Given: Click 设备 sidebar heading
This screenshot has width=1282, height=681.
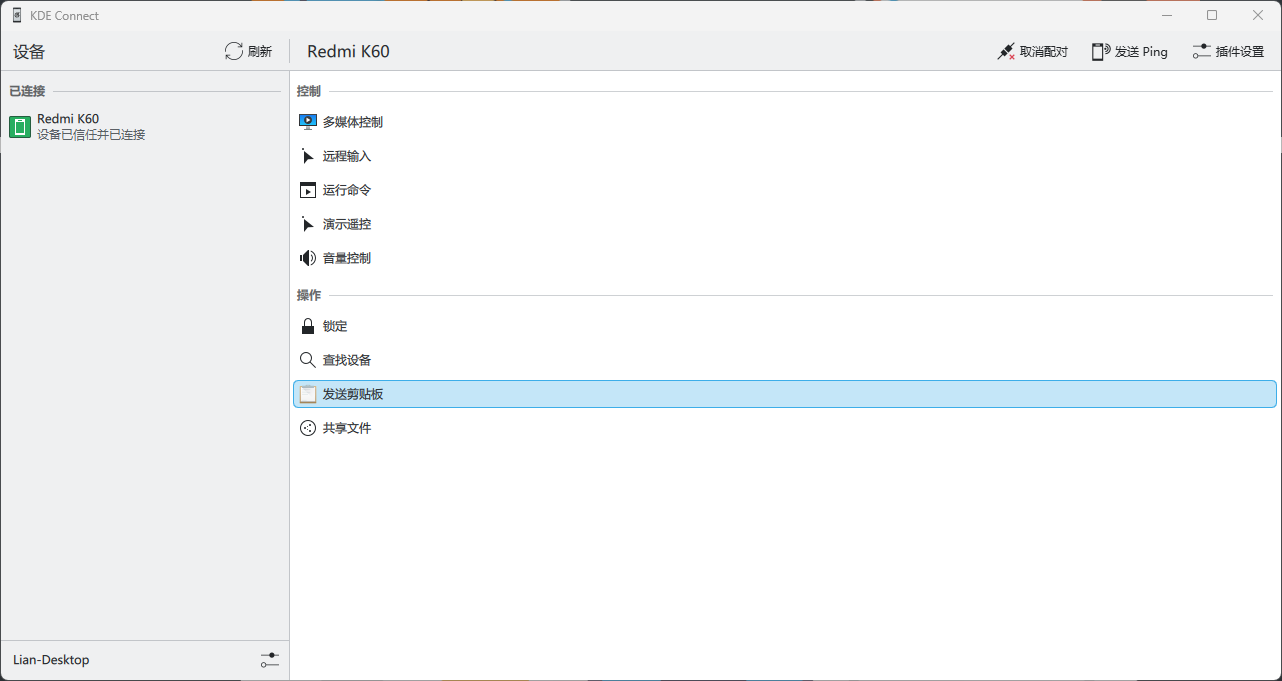Looking at the screenshot, I should 29,52.
